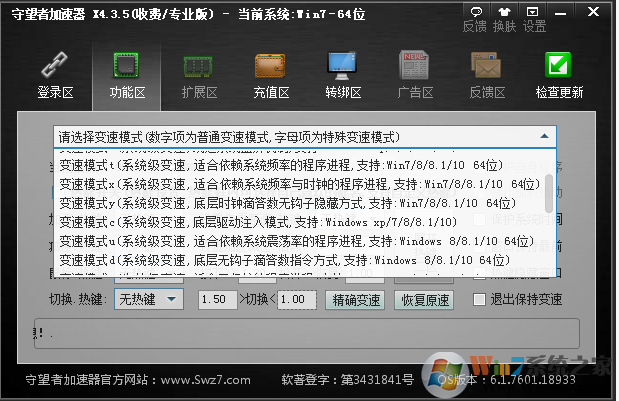
Task: Select 变速模式d from the list
Action: 302,260
